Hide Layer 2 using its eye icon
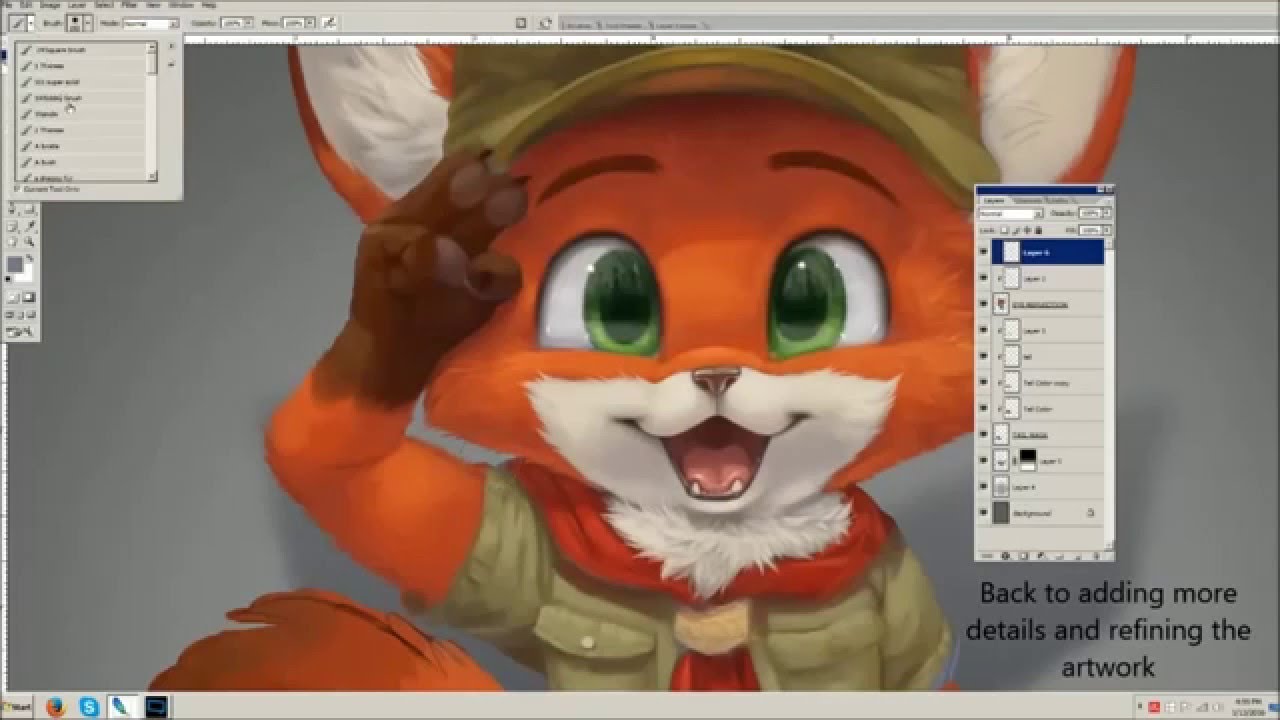1280x720 pixels. [984, 279]
